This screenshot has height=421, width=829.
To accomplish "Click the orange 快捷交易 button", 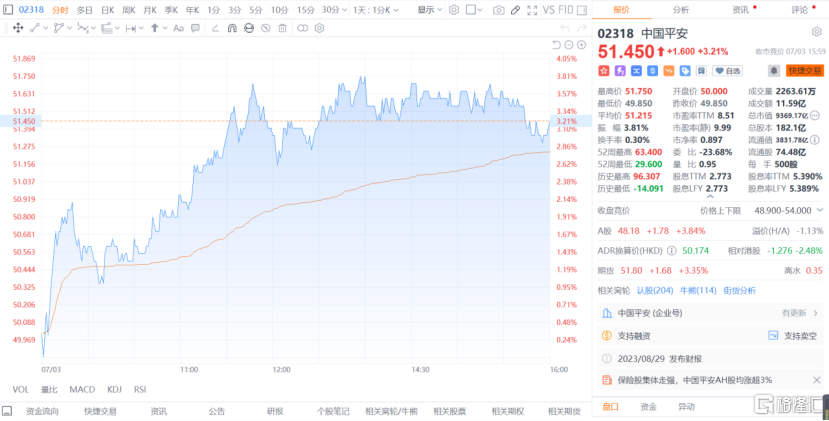I will (805, 70).
